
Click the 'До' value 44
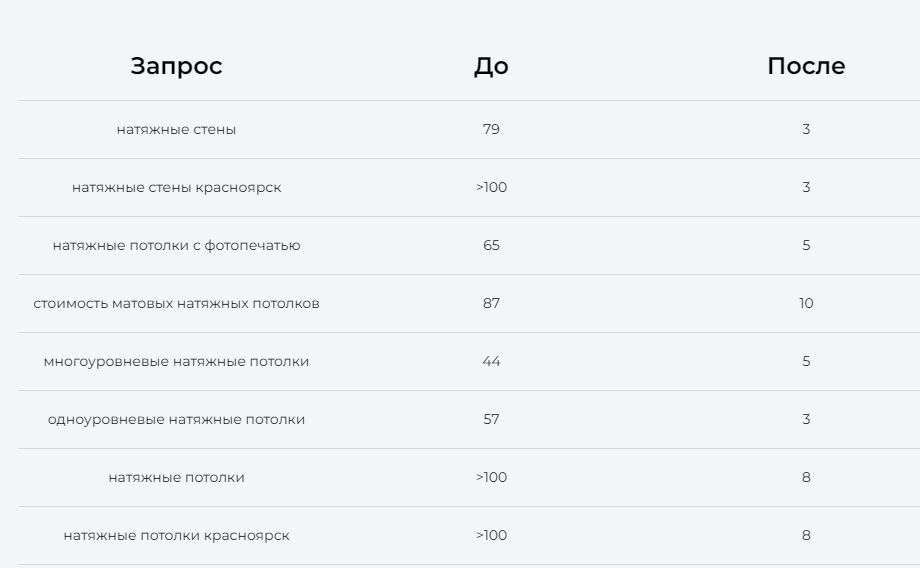click(x=491, y=361)
